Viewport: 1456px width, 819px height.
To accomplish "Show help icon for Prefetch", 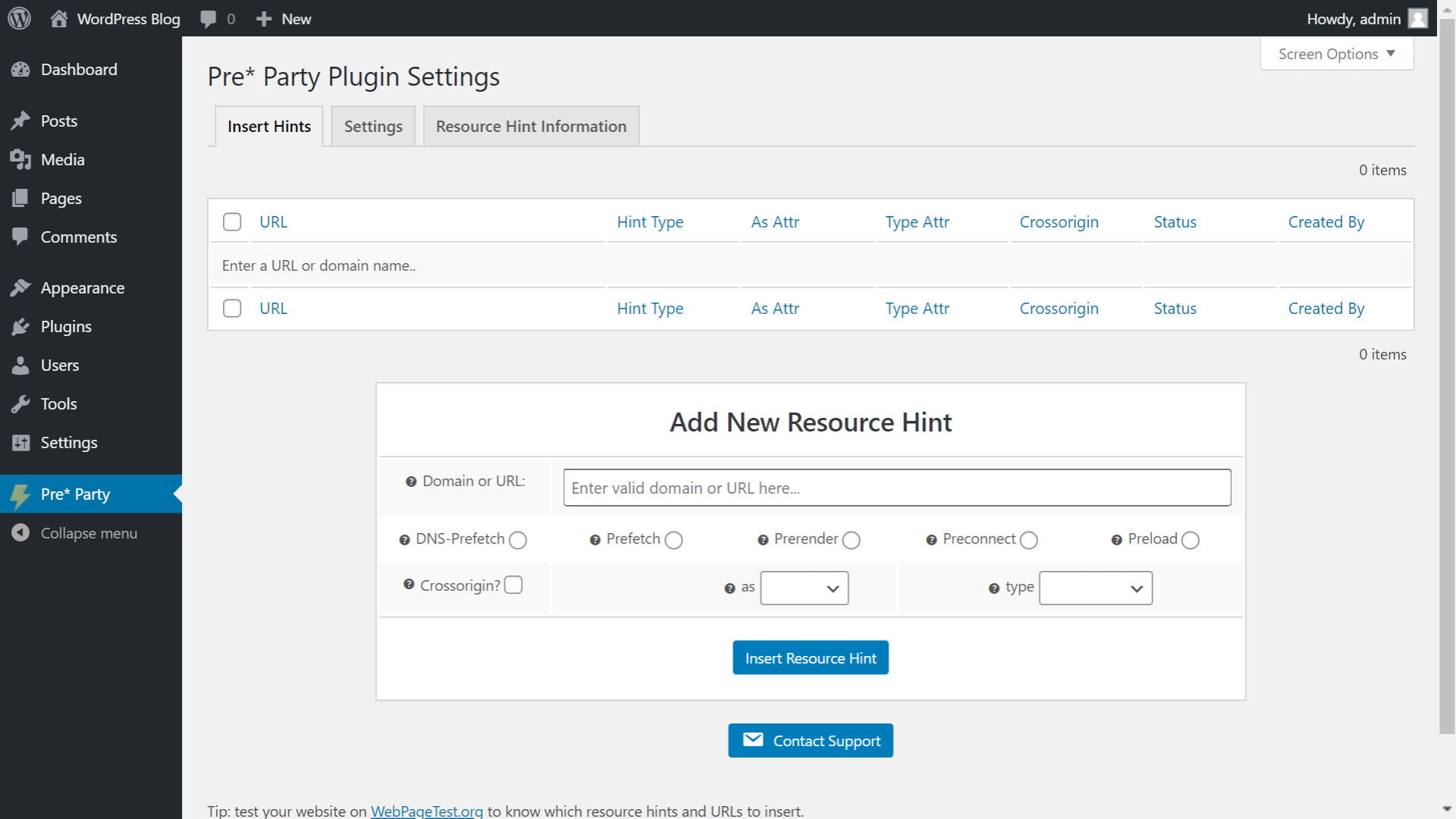I will [x=595, y=540].
